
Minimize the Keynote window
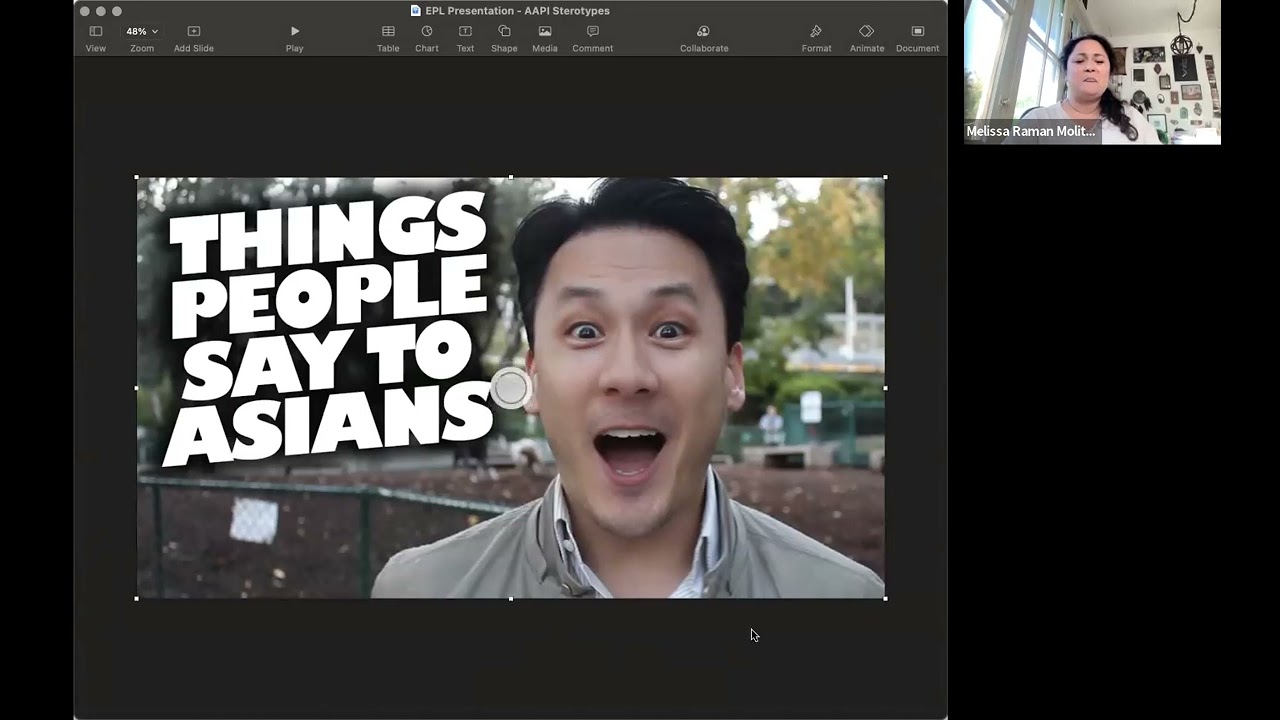pyautogui.click(x=100, y=11)
